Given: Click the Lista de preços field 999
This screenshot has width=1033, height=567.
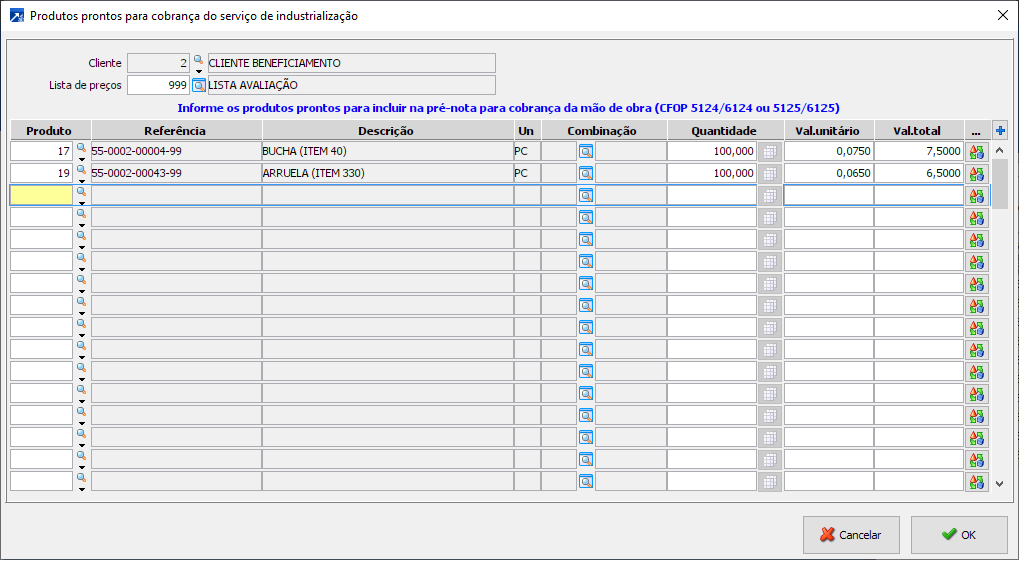Looking at the screenshot, I should point(158,86).
